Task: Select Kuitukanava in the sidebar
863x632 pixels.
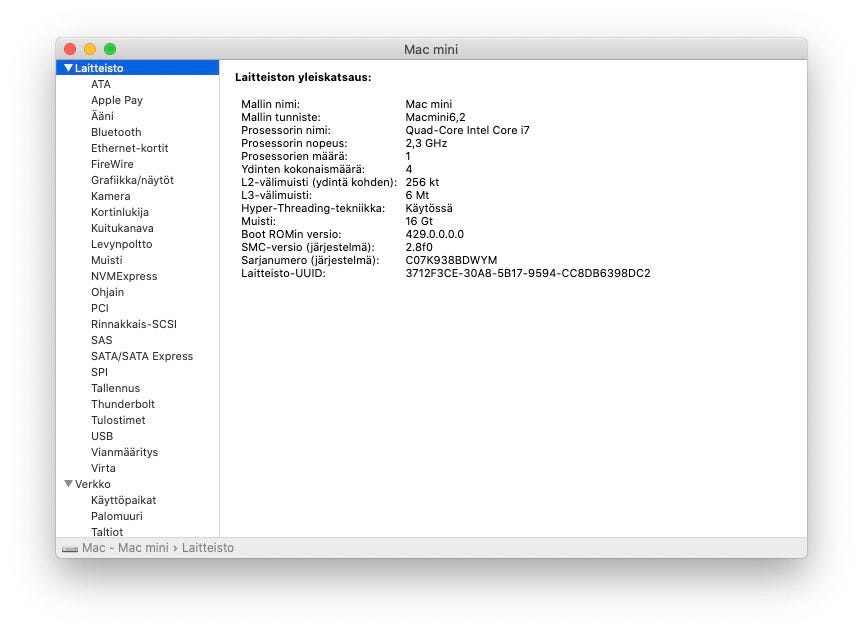Action: pyautogui.click(x=122, y=228)
